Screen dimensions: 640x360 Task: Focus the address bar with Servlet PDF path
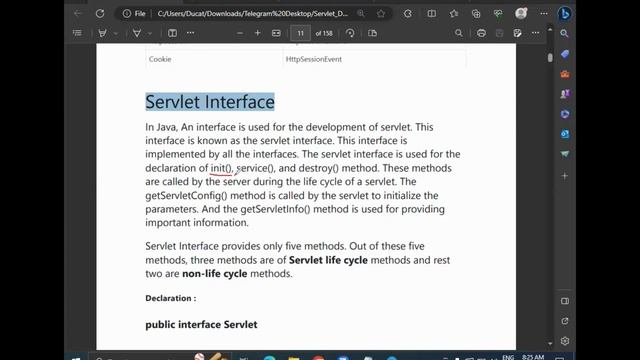(252, 13)
